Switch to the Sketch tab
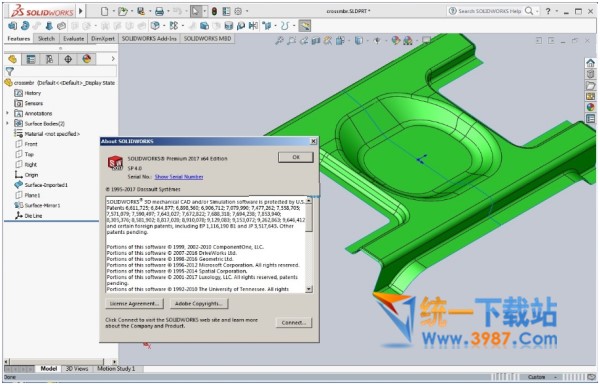The width and height of the screenshot is (600, 385). (x=46, y=39)
